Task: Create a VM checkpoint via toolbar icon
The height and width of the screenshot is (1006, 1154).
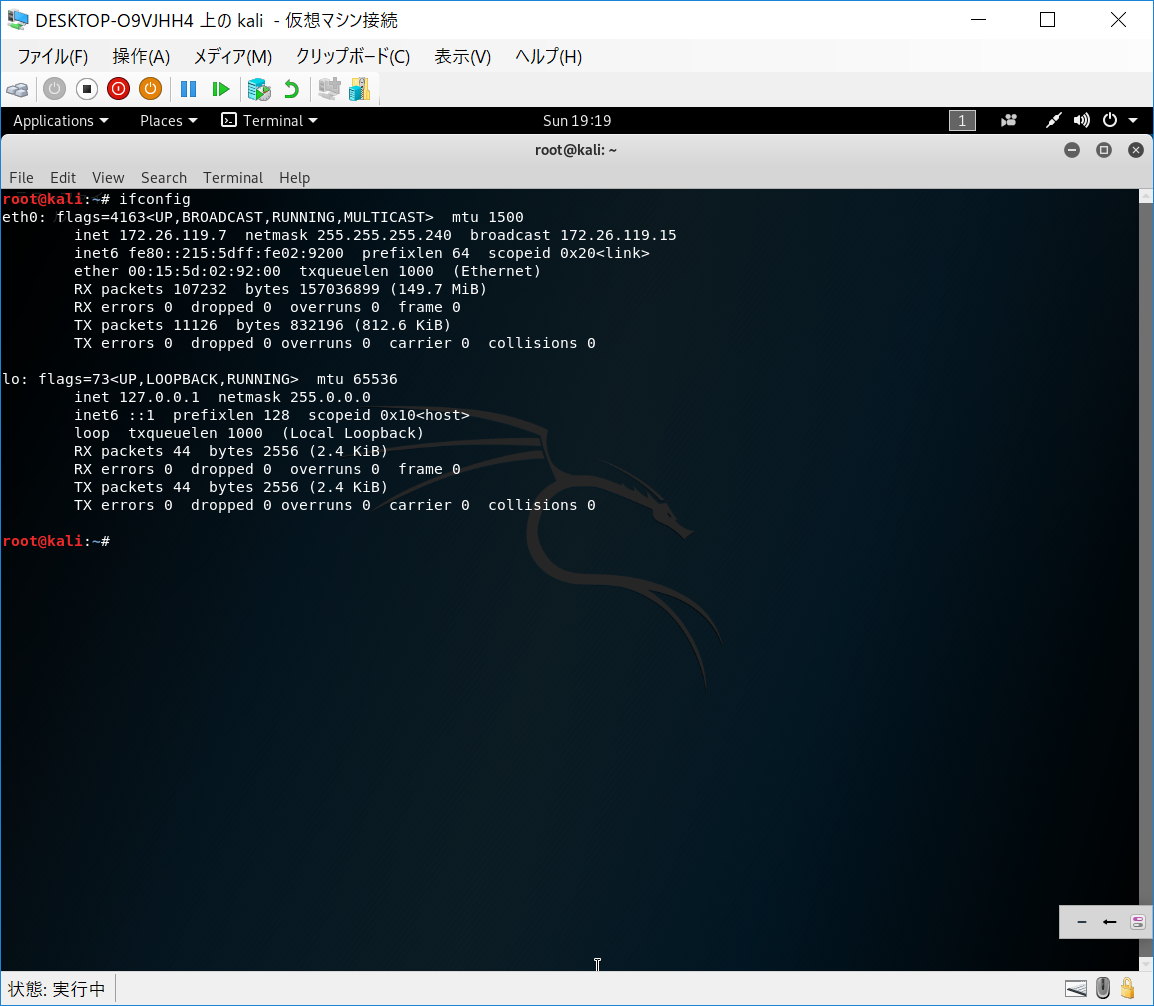Action: 259,89
